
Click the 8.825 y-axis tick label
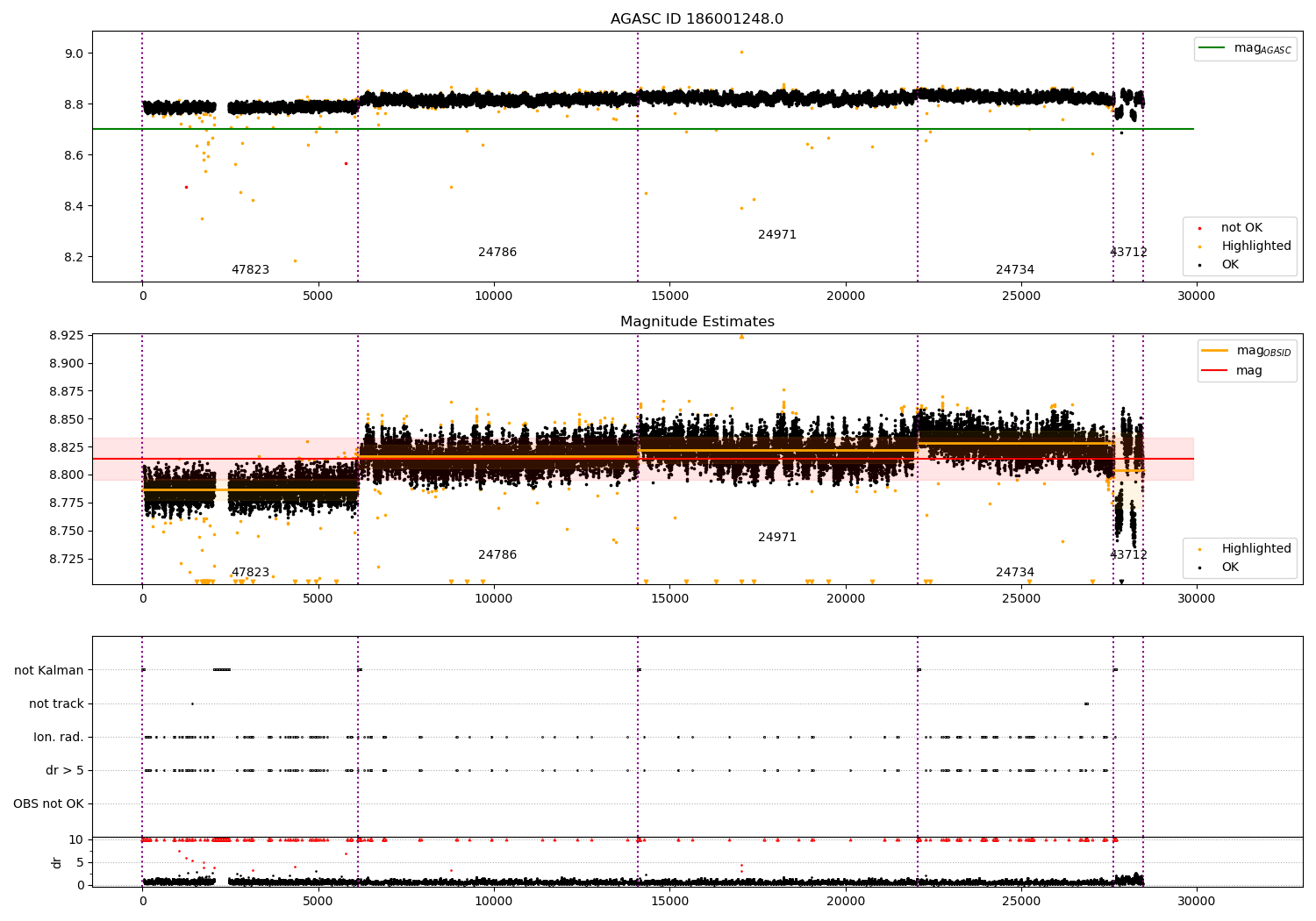[x=67, y=447]
